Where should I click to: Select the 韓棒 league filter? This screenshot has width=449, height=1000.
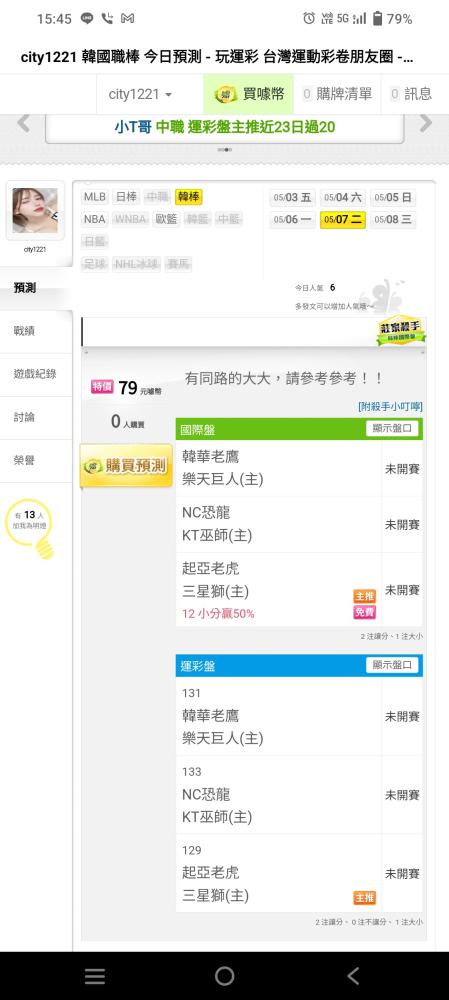tap(188, 197)
